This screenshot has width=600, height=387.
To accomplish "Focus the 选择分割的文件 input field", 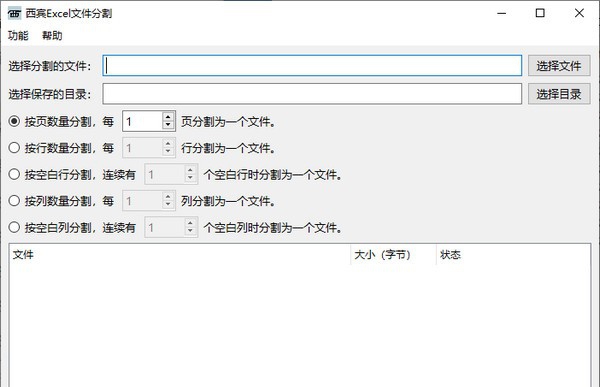I will pyautogui.click(x=312, y=65).
